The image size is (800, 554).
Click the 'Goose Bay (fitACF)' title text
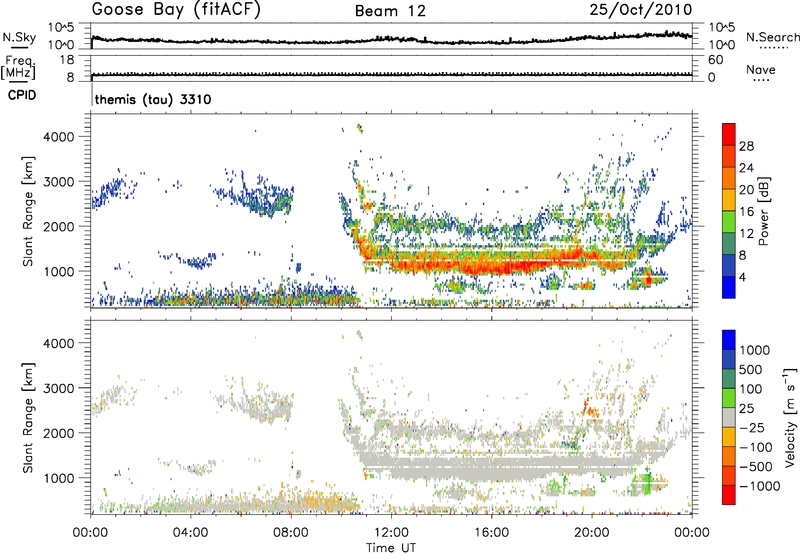176,10
